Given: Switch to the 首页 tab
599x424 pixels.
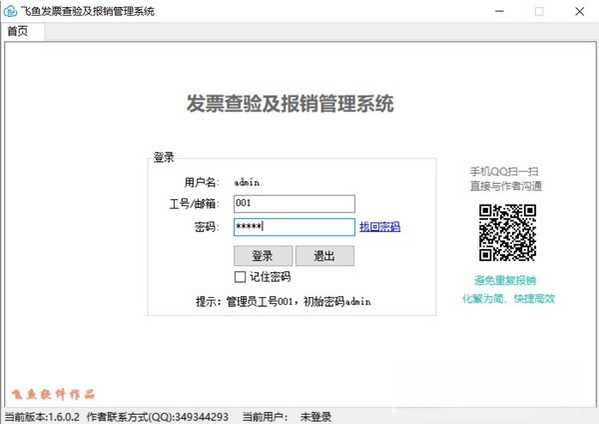Looking at the screenshot, I should point(18,31).
